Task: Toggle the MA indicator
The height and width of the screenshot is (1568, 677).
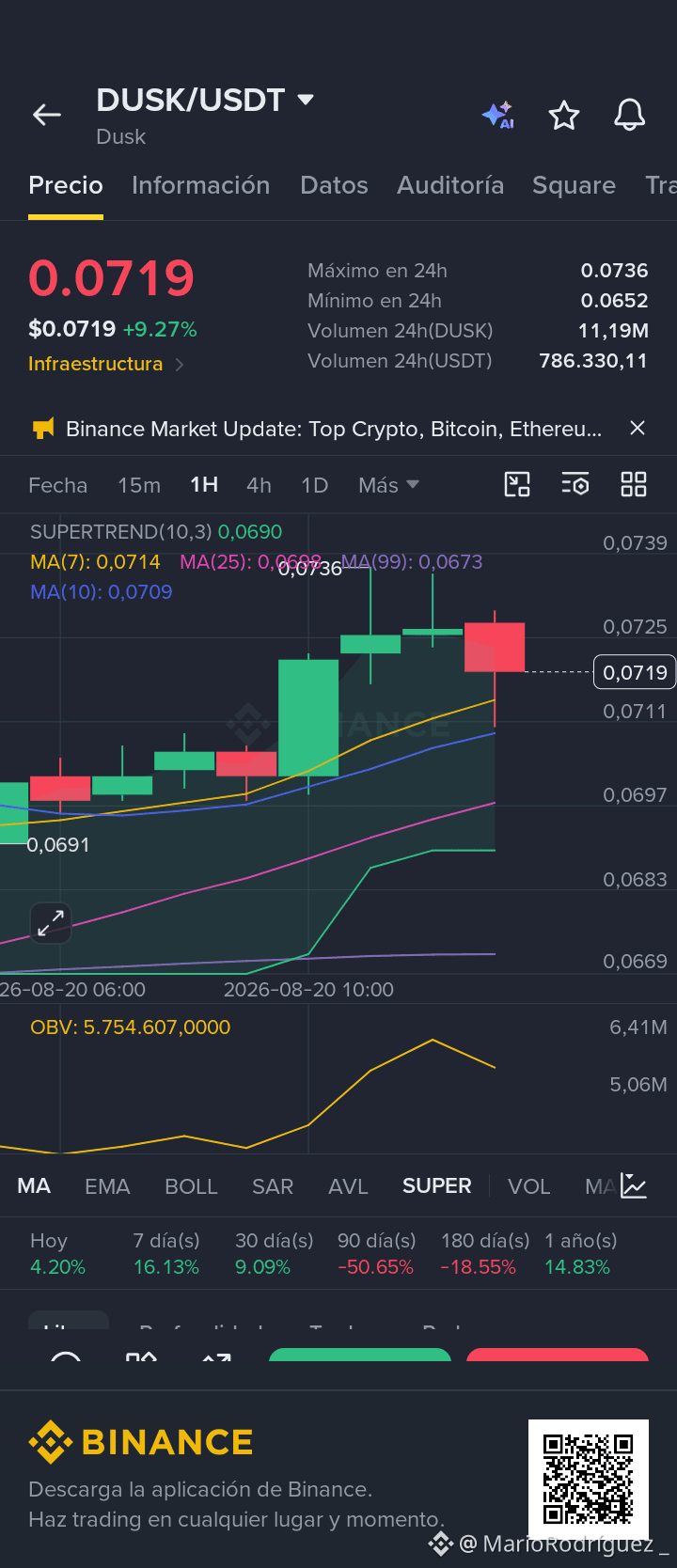Action: (34, 1186)
